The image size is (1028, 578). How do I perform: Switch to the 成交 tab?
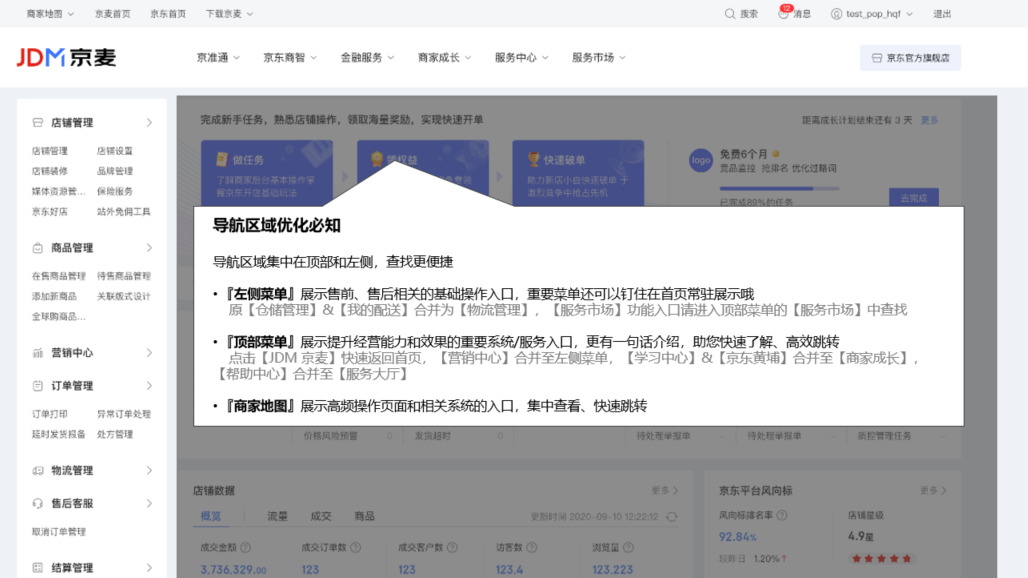click(x=321, y=516)
